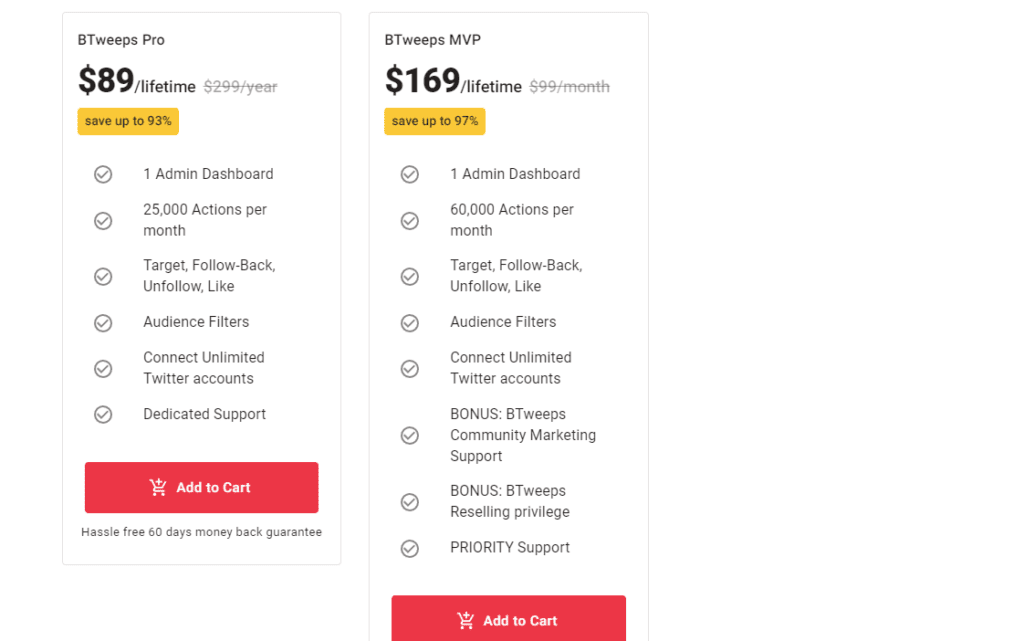Click the checkmark next to Target, Follow-Back, Unfollow, Like on Pro
Image resolution: width=1024 pixels, height=641 pixels.
coord(103,276)
